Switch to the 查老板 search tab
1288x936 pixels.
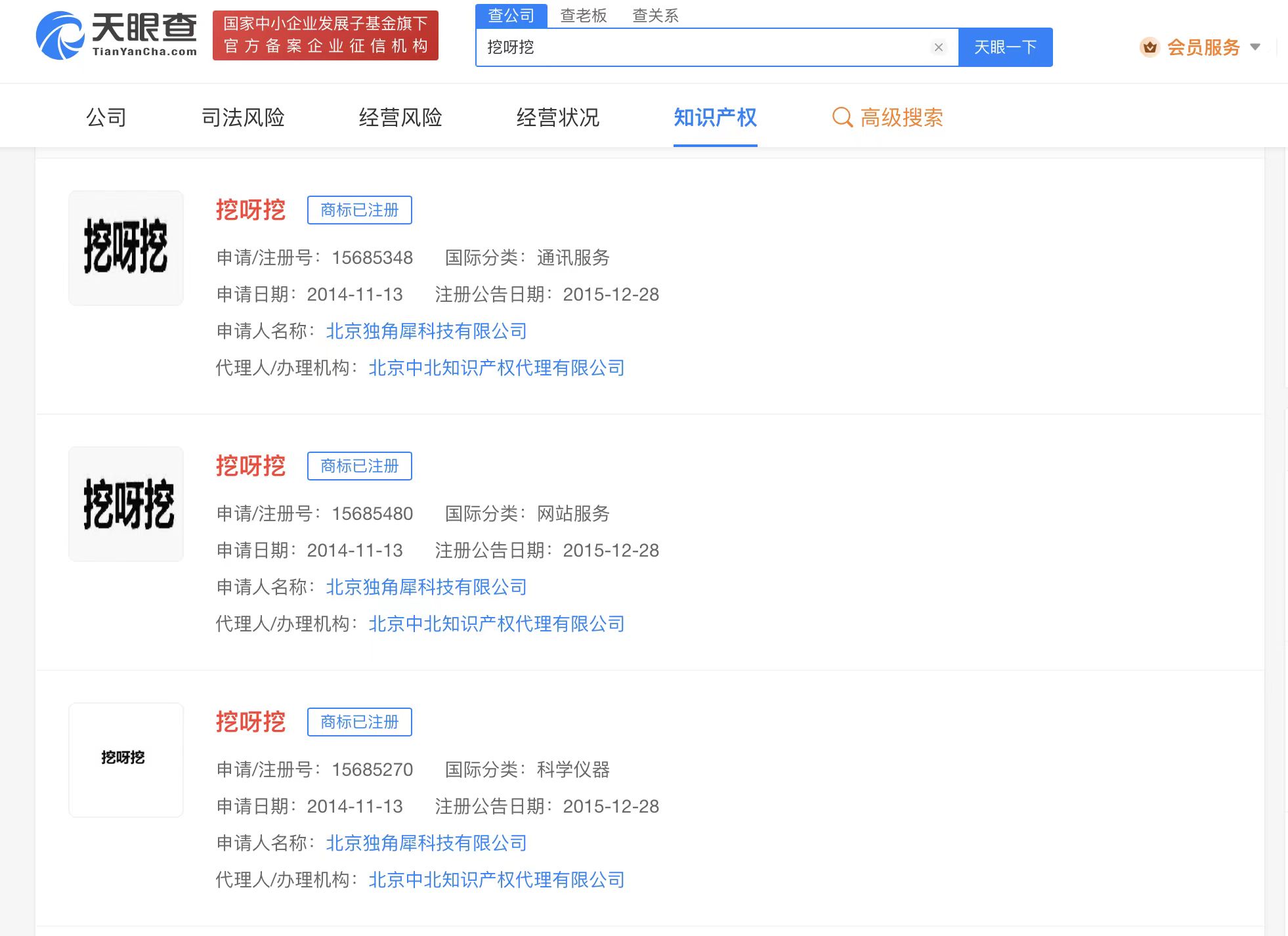point(584,15)
